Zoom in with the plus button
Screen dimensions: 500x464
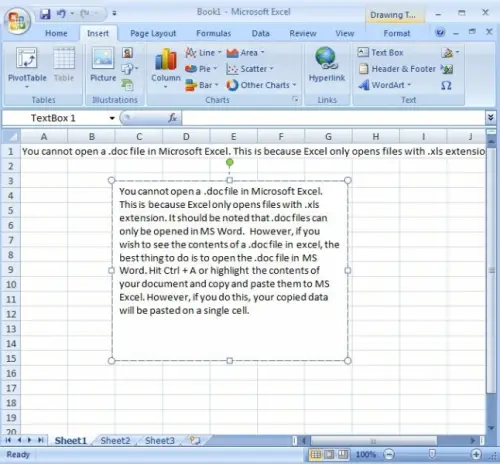click(476, 454)
